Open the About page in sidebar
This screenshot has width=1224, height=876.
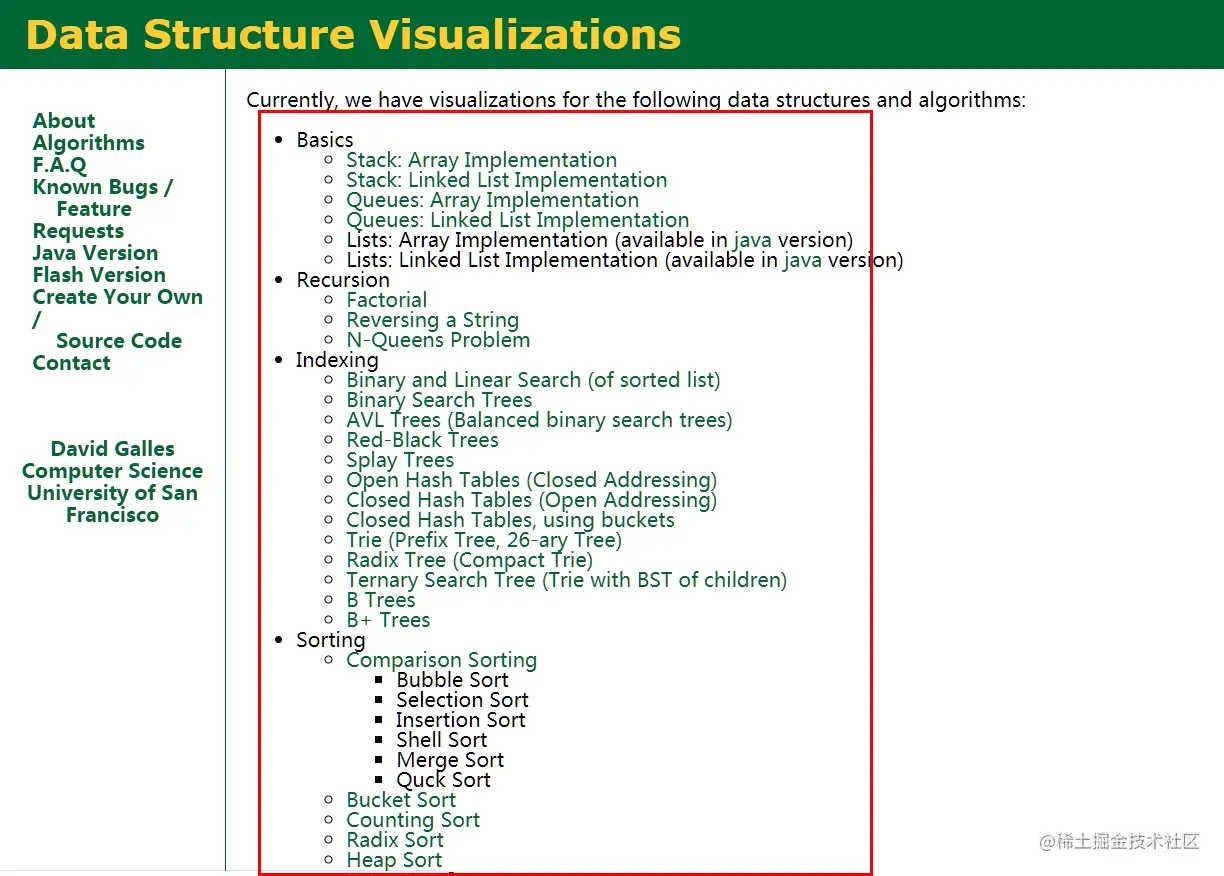pyautogui.click(x=64, y=121)
